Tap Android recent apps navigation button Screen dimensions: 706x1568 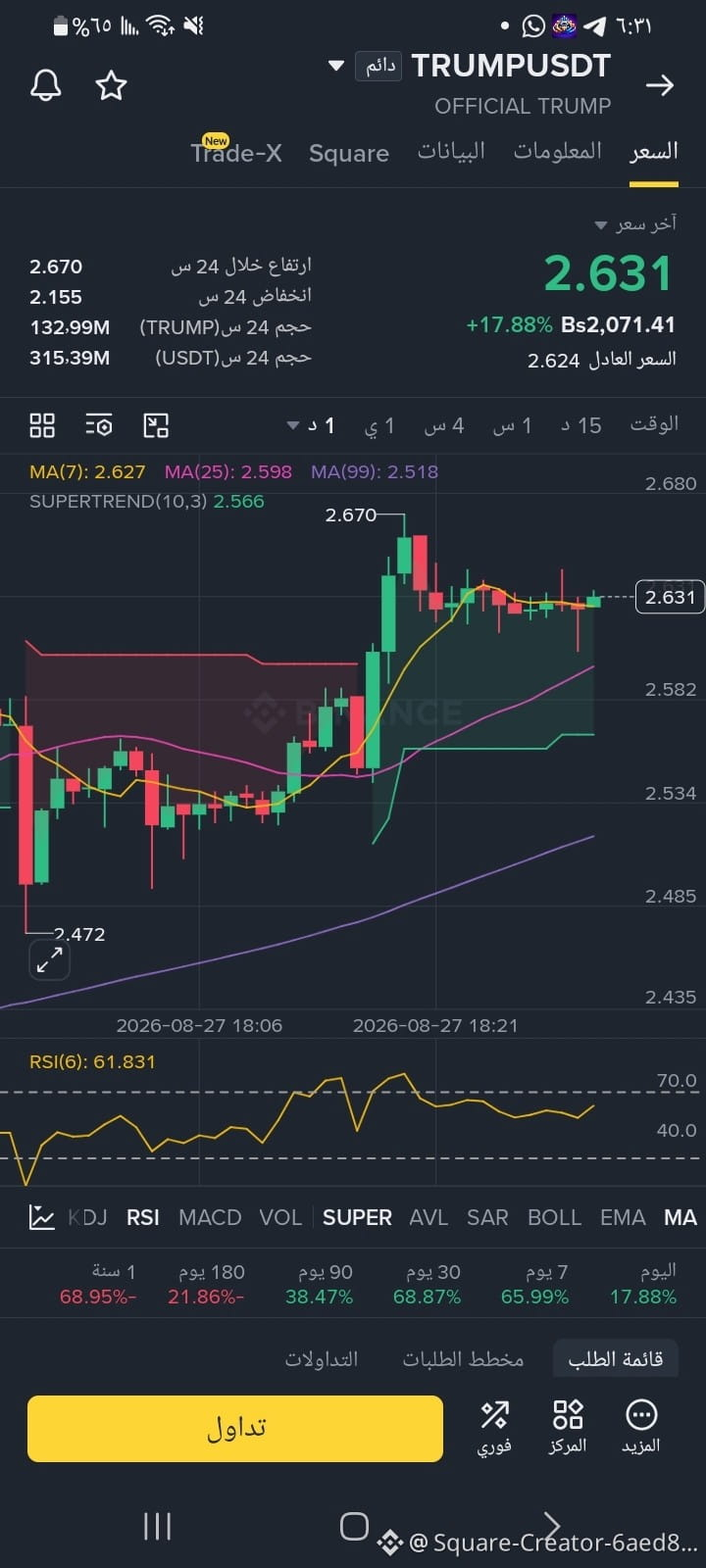point(157,1526)
